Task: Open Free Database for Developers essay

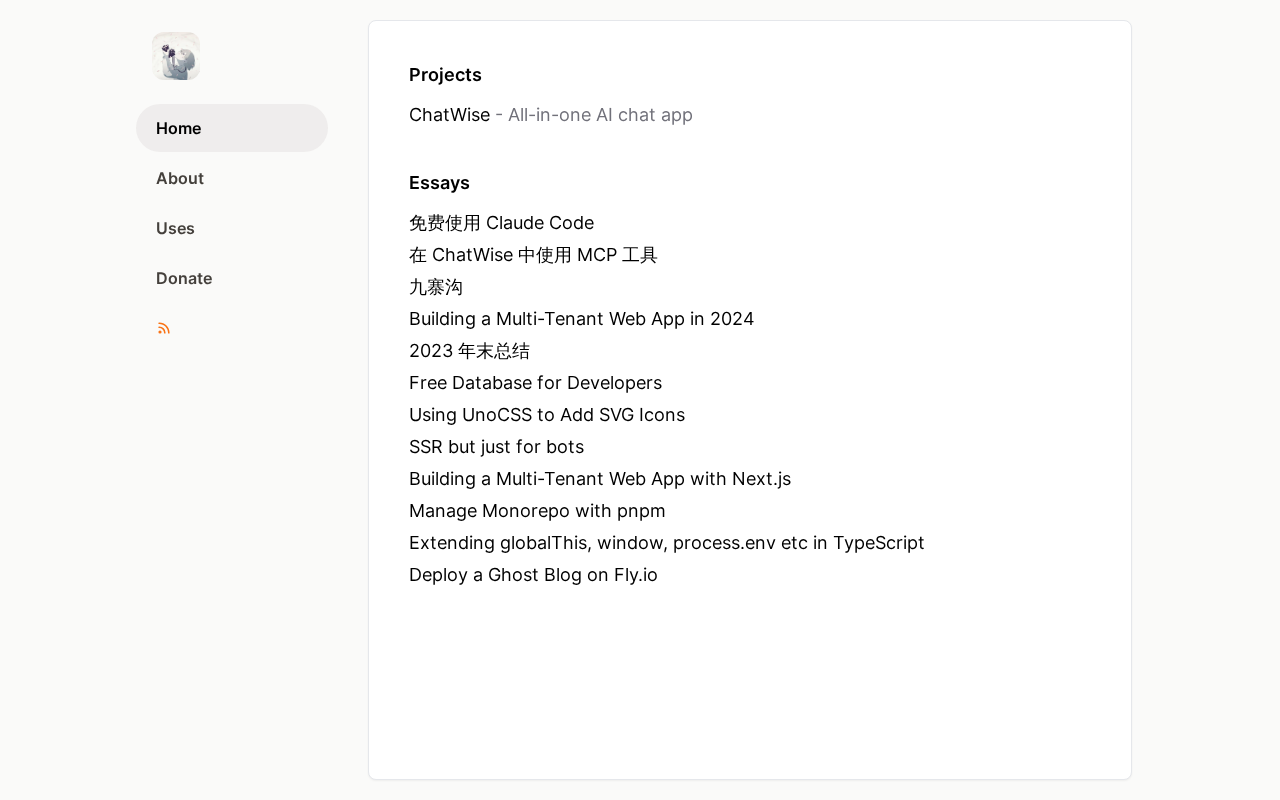Action: tap(535, 383)
